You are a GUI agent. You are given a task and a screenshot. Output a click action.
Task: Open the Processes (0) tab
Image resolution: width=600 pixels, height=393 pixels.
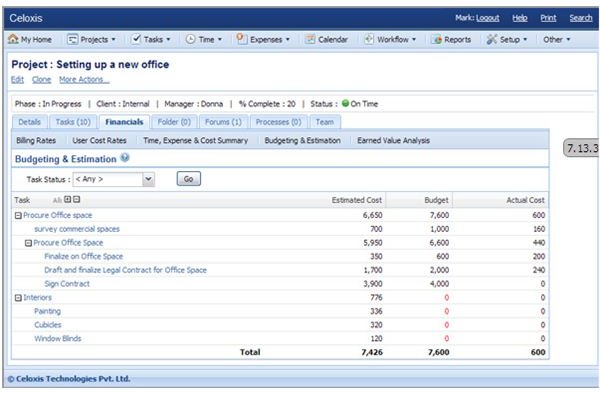click(x=279, y=122)
